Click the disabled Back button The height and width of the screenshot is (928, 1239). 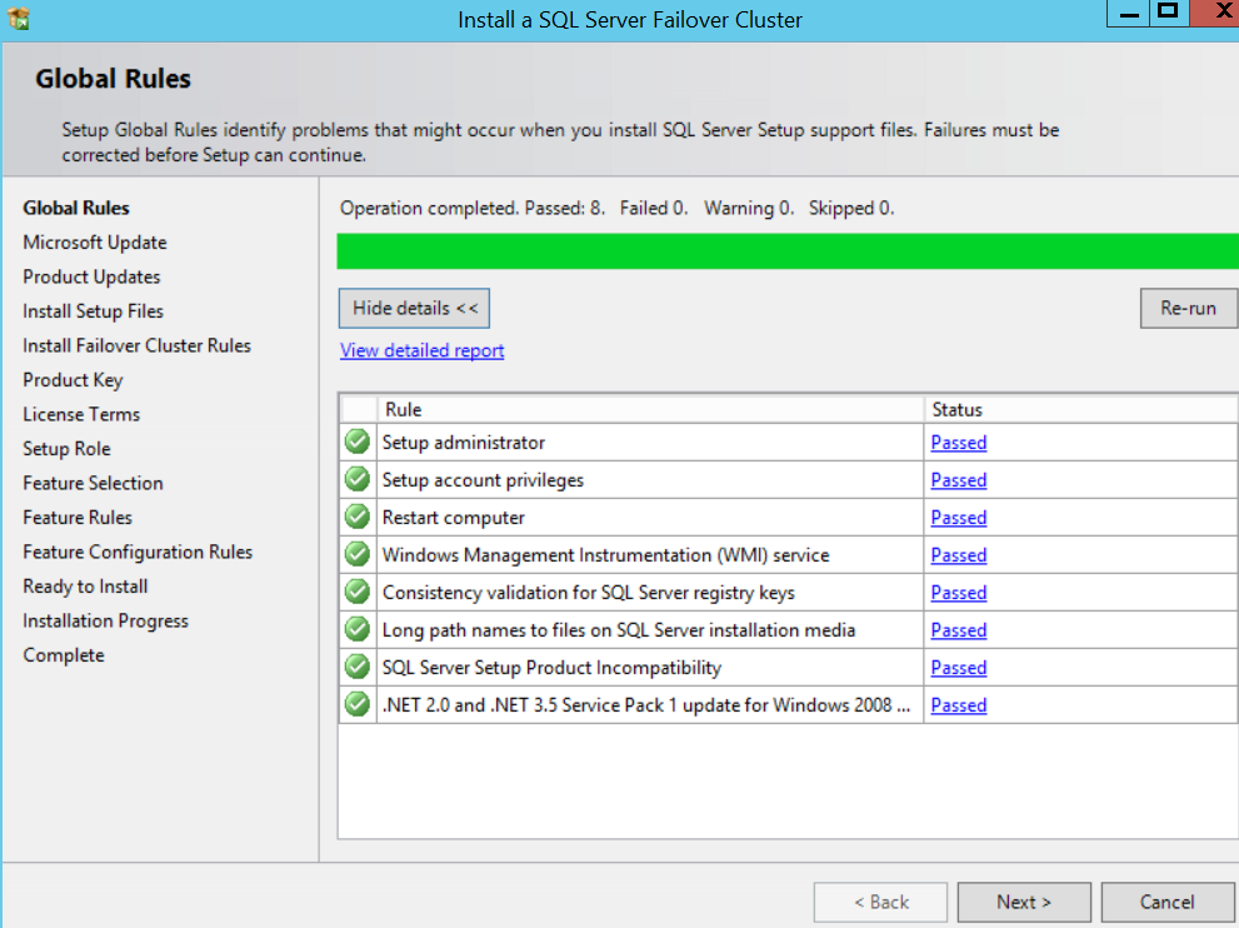point(881,902)
